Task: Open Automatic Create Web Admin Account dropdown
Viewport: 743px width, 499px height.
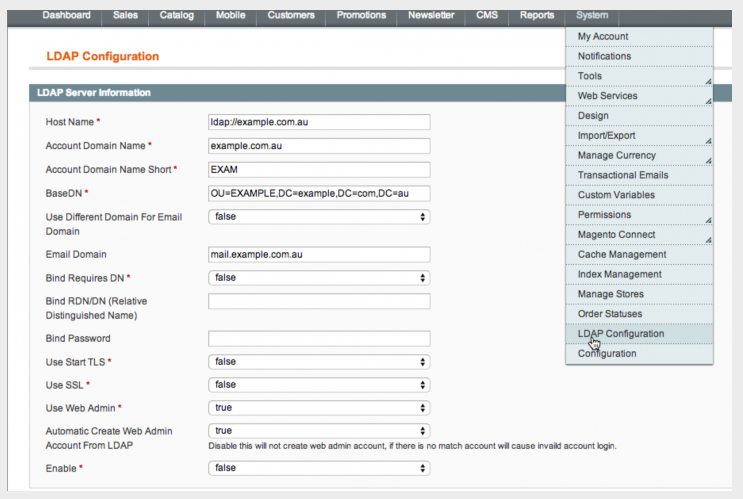Action: tap(319, 431)
